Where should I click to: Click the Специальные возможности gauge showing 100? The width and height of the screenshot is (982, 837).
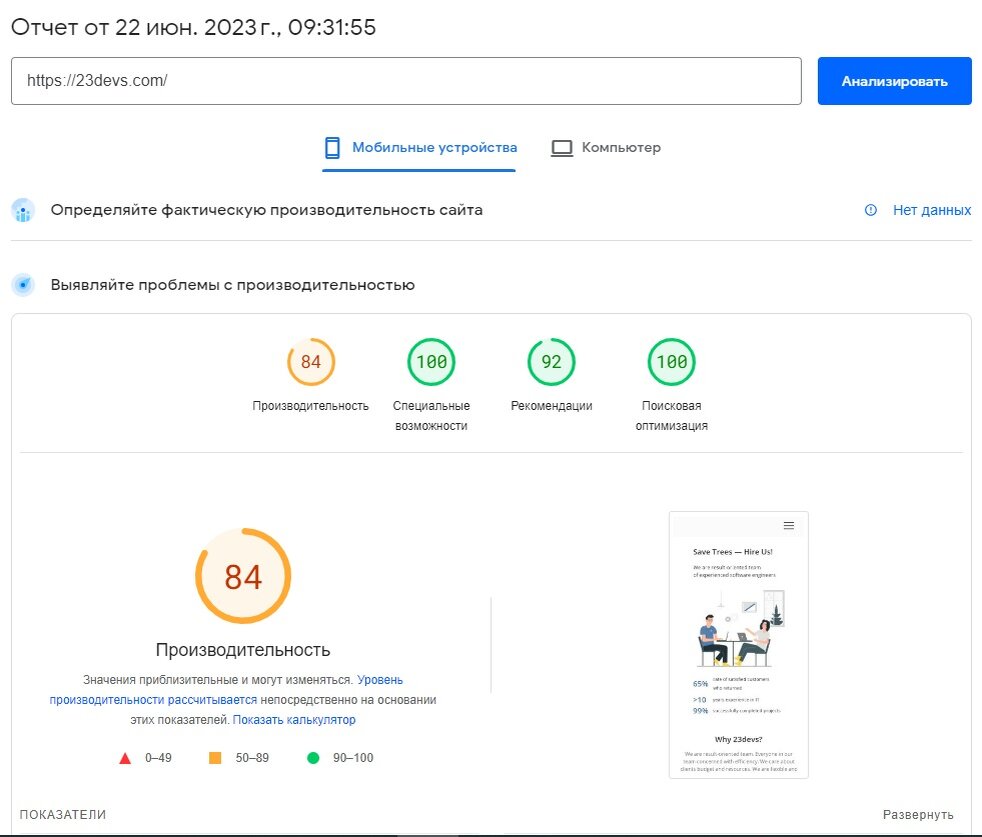[x=430, y=362]
